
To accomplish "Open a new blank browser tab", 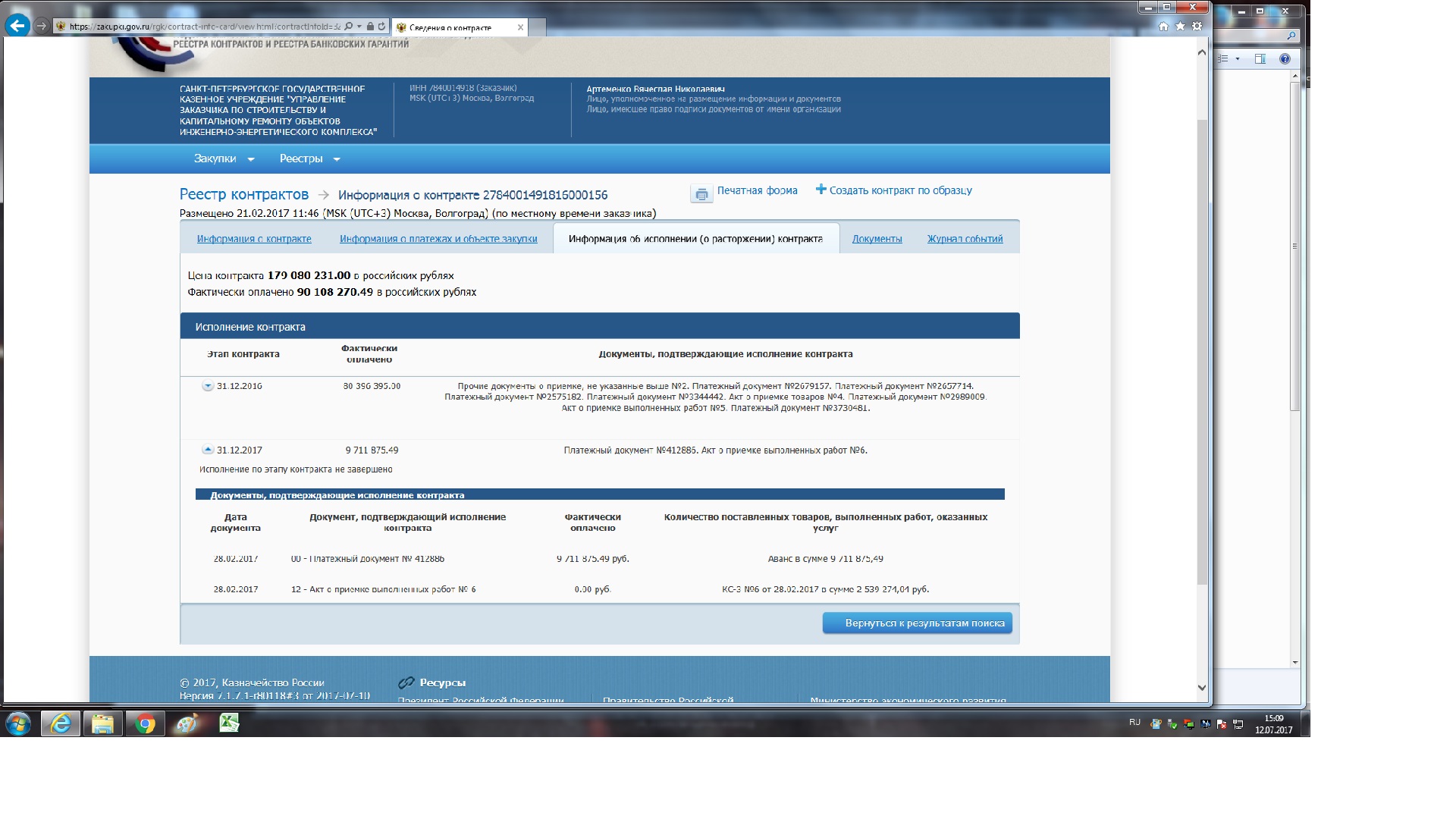I will (537, 27).
